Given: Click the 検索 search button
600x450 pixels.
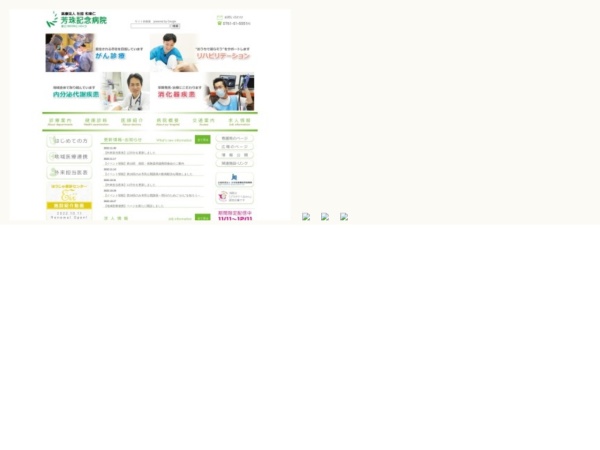Looking at the screenshot, I should [175, 26].
